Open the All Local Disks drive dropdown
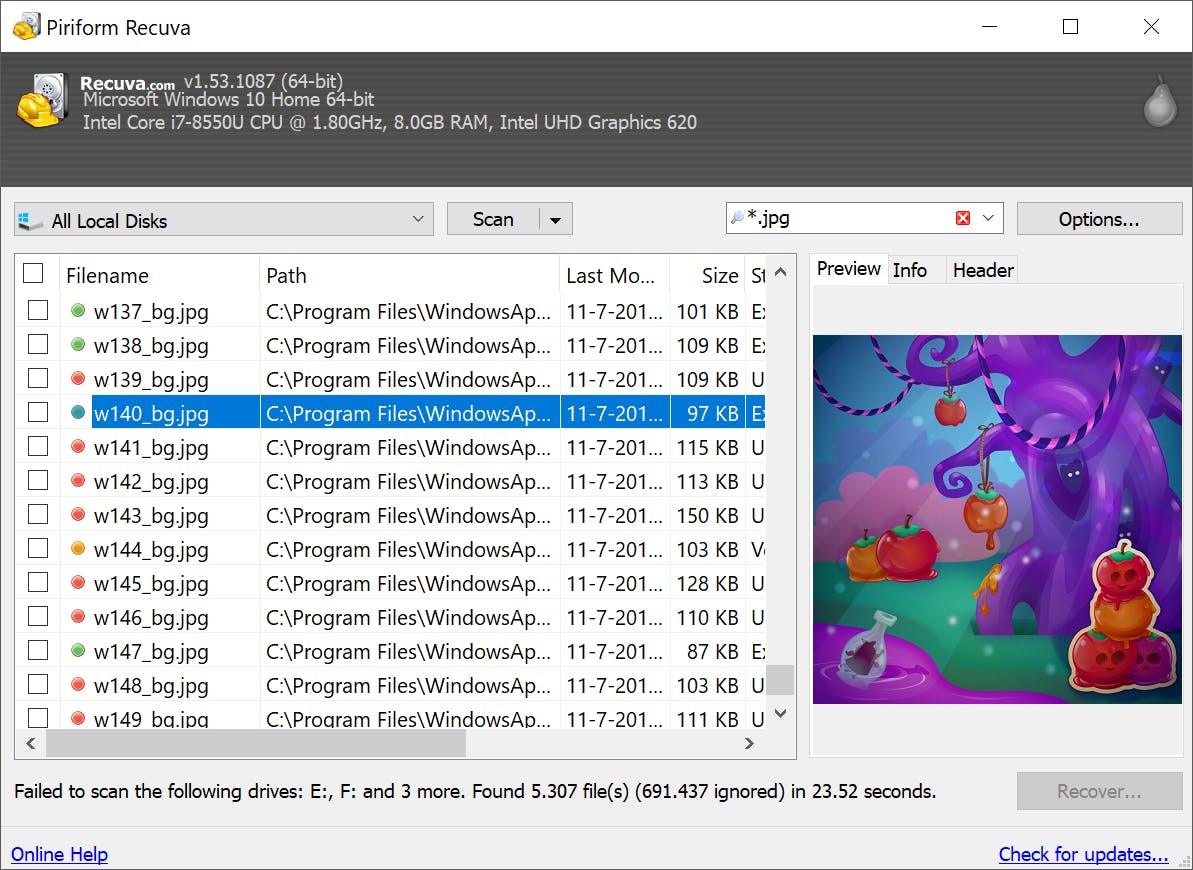1193x870 pixels. pyautogui.click(x=224, y=219)
